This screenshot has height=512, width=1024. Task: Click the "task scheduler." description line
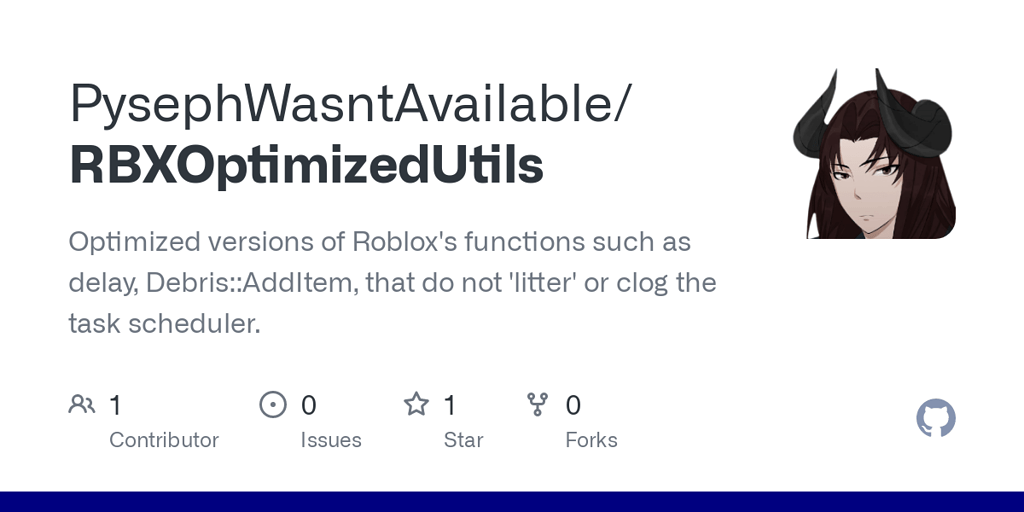click(x=164, y=323)
